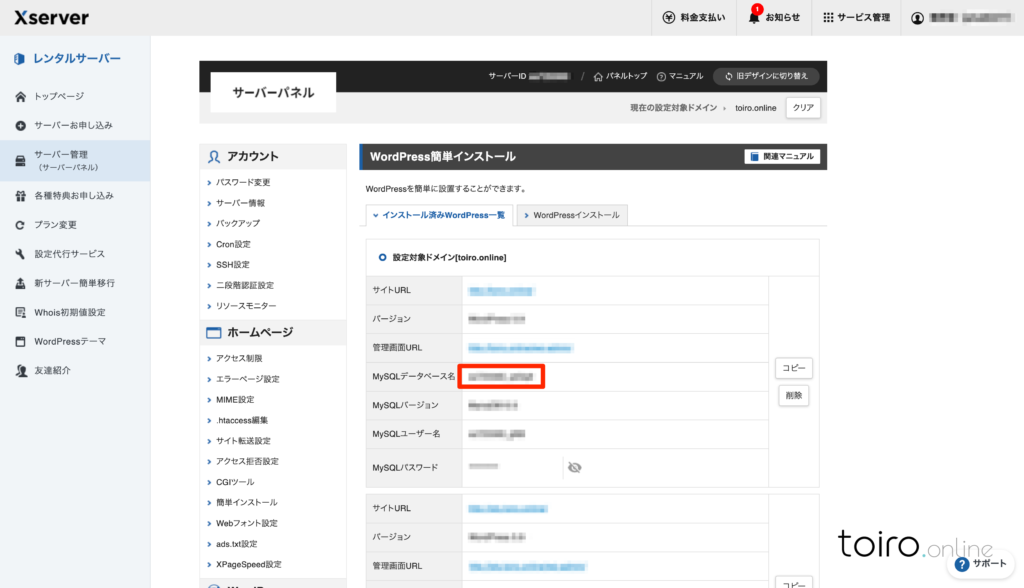Open サービス管理 grid menu
1024x588 pixels.
(x=828, y=17)
